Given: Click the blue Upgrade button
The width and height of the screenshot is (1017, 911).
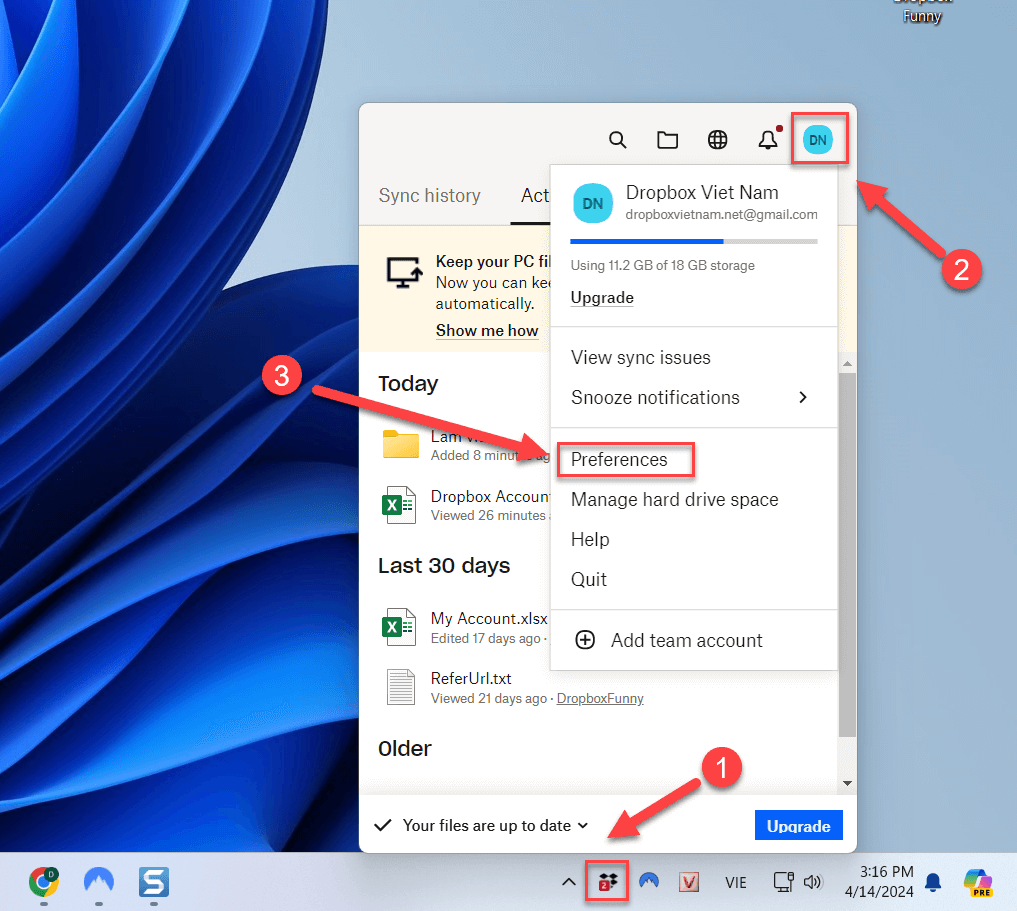Looking at the screenshot, I should [798, 825].
